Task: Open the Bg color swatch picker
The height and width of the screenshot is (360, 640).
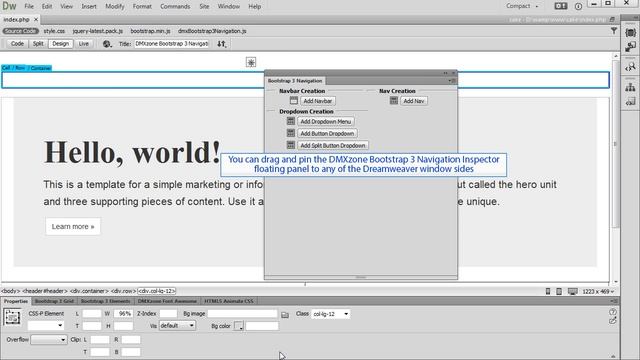Action: (239, 326)
